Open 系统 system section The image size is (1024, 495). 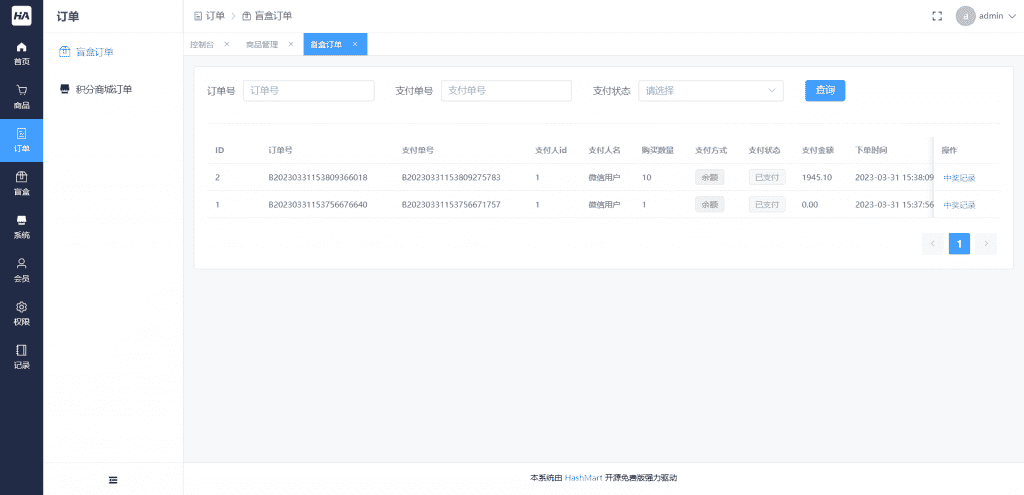coord(21,226)
